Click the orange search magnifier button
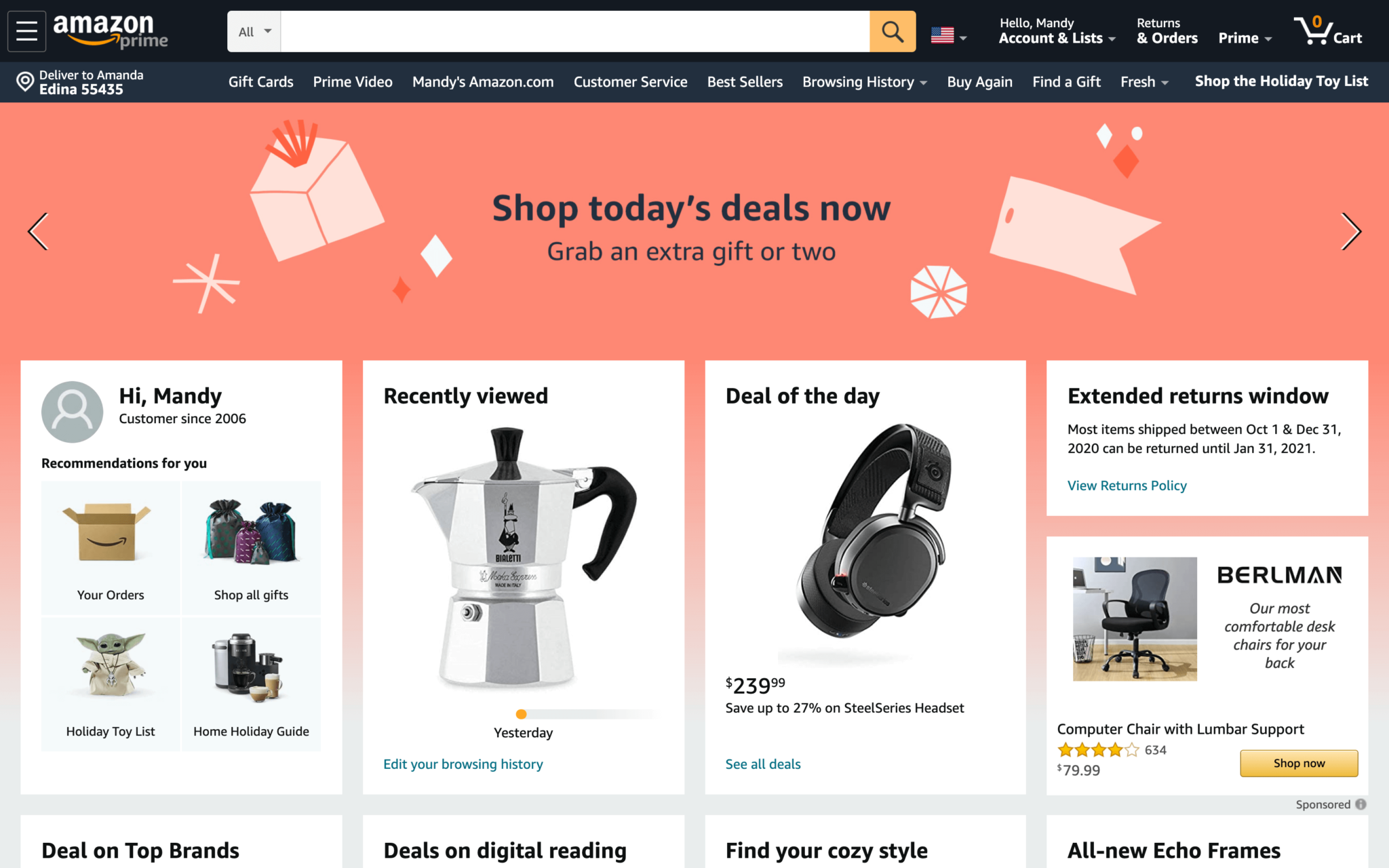1389x868 pixels. pos(893,31)
